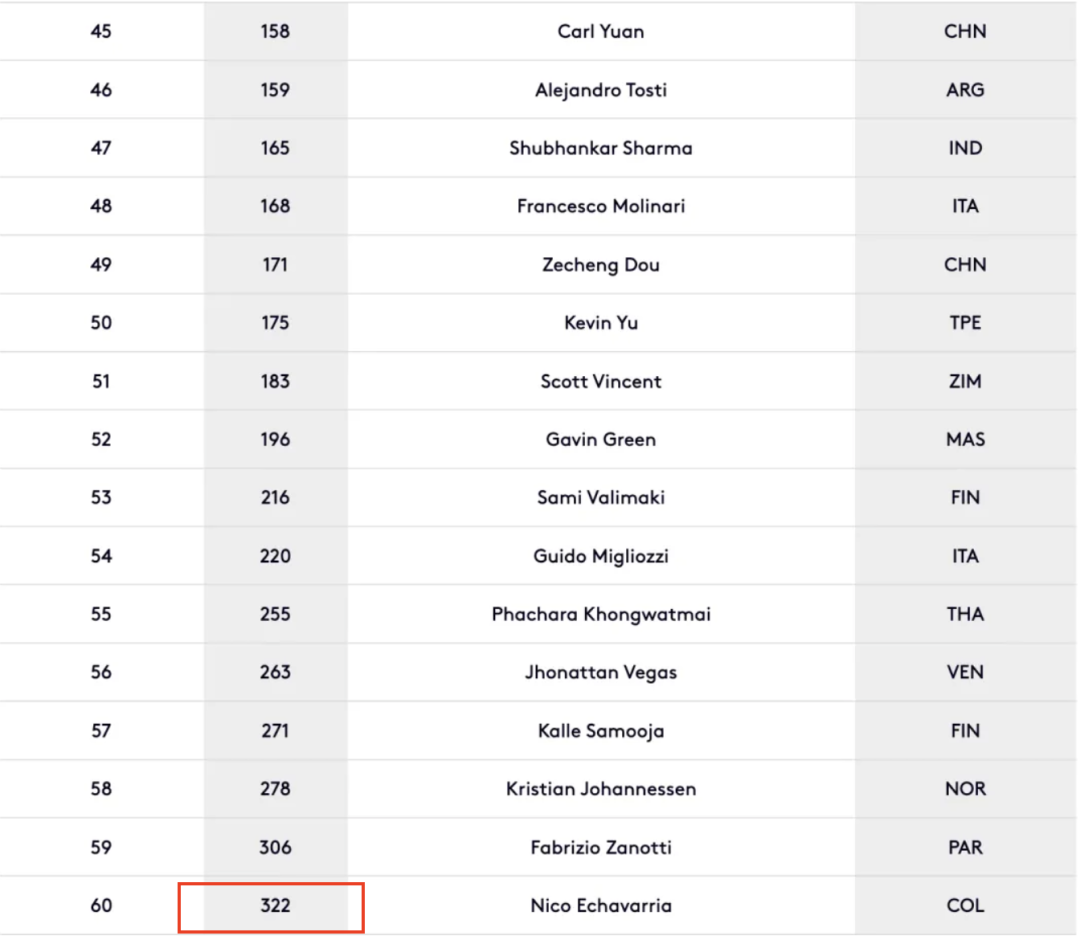
Task: Select the world ranking 158 cell
Action: (x=275, y=32)
